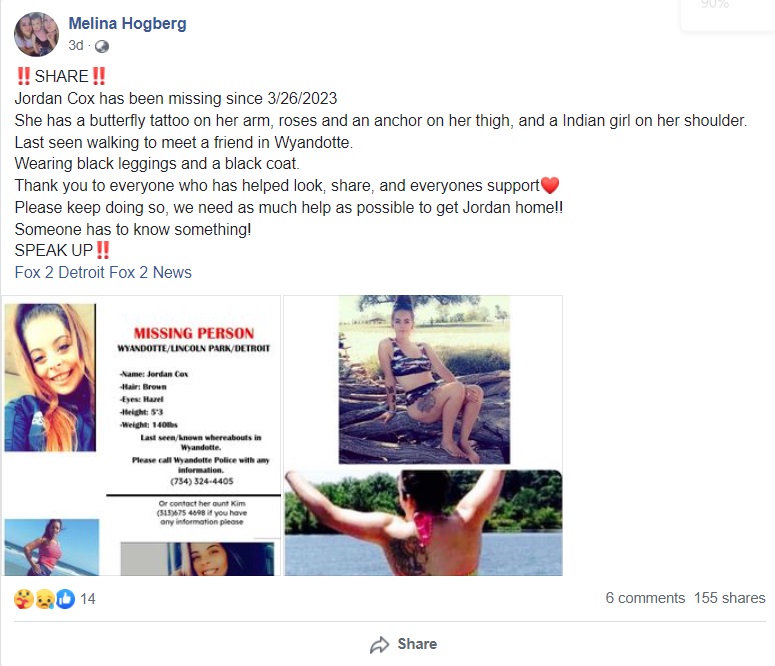
Task: Open Melina Hogberg profile name link
Action: point(127,23)
